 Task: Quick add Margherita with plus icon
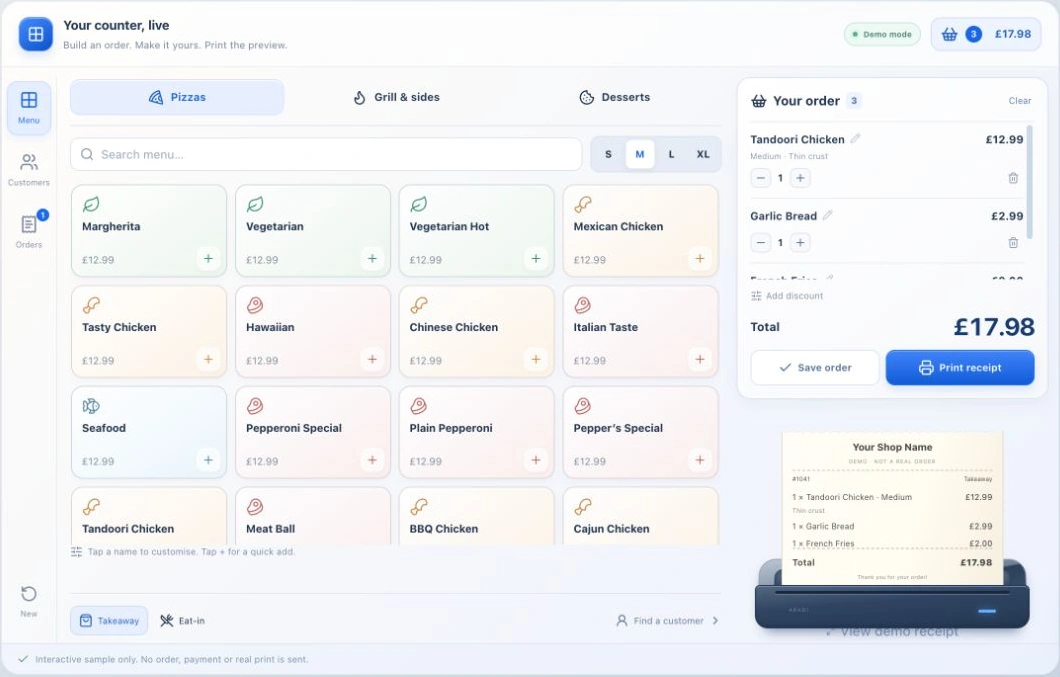click(x=208, y=258)
